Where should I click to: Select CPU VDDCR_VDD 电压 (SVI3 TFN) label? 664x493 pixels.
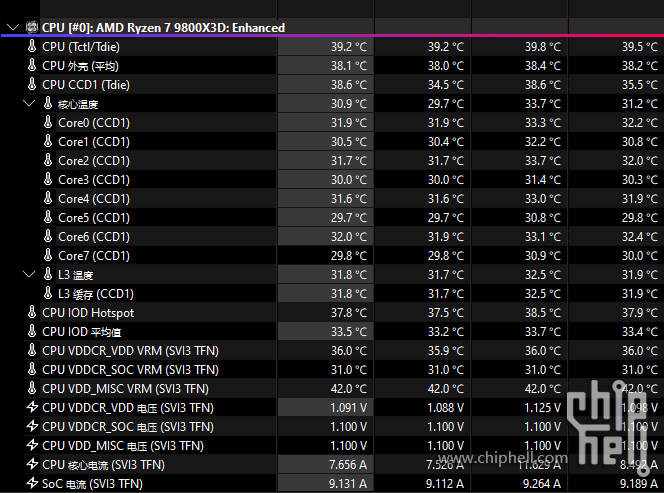[x=128, y=408]
